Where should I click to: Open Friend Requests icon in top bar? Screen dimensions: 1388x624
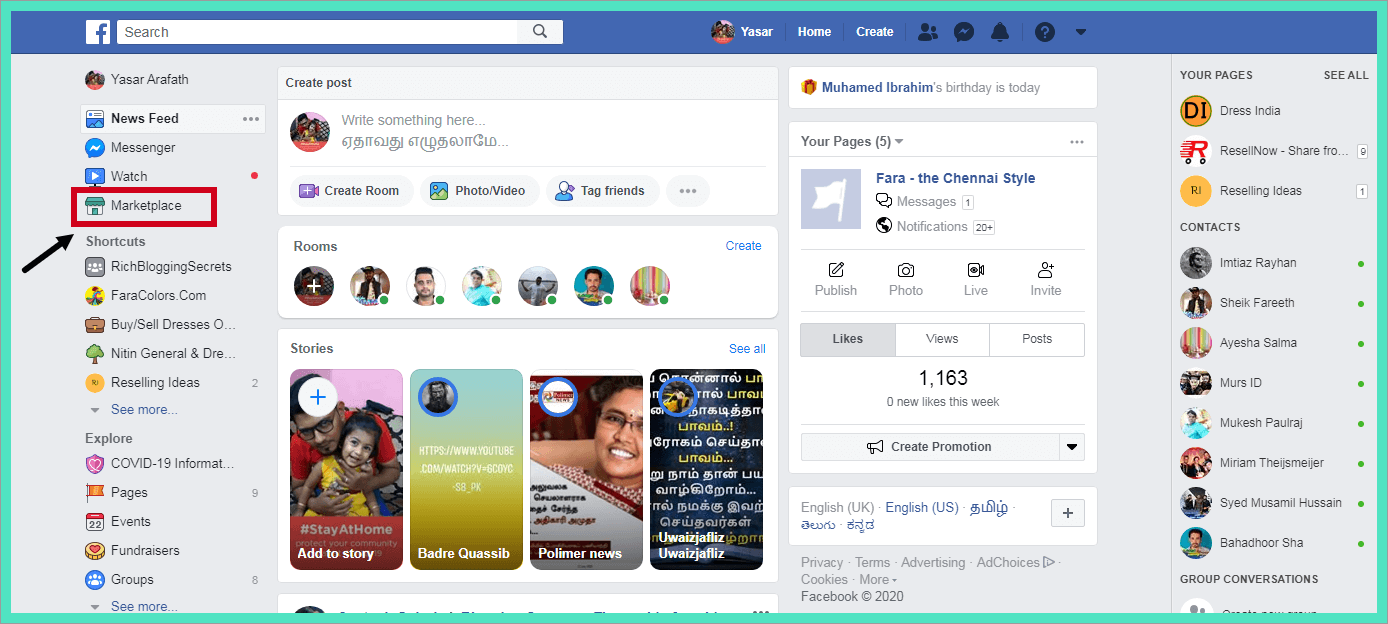click(x=927, y=32)
